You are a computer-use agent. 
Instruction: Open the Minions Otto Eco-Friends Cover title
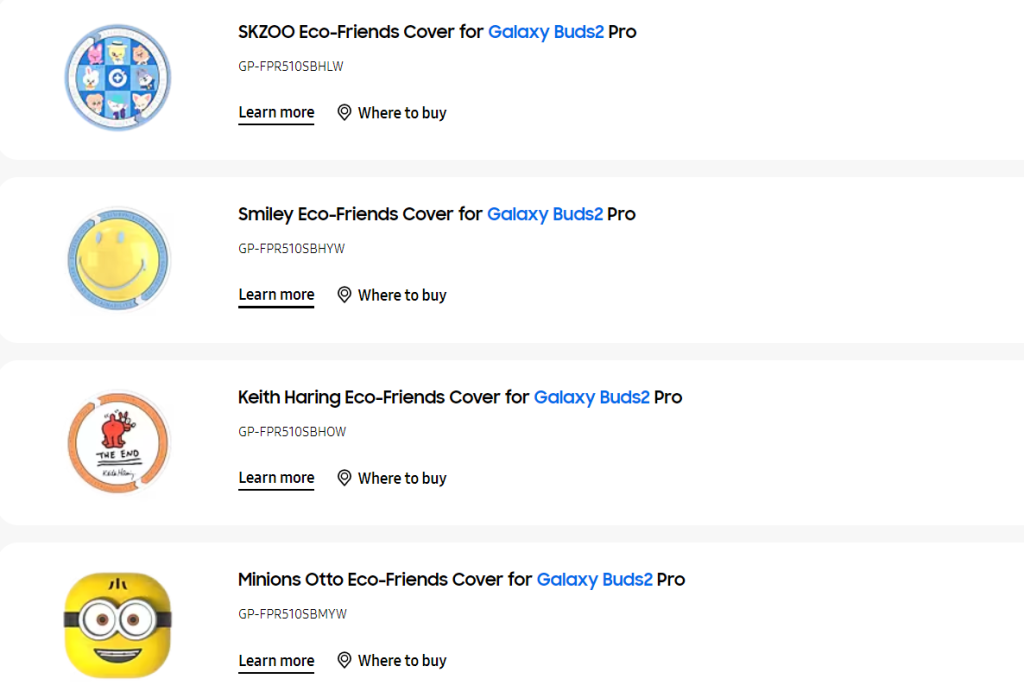coord(461,579)
